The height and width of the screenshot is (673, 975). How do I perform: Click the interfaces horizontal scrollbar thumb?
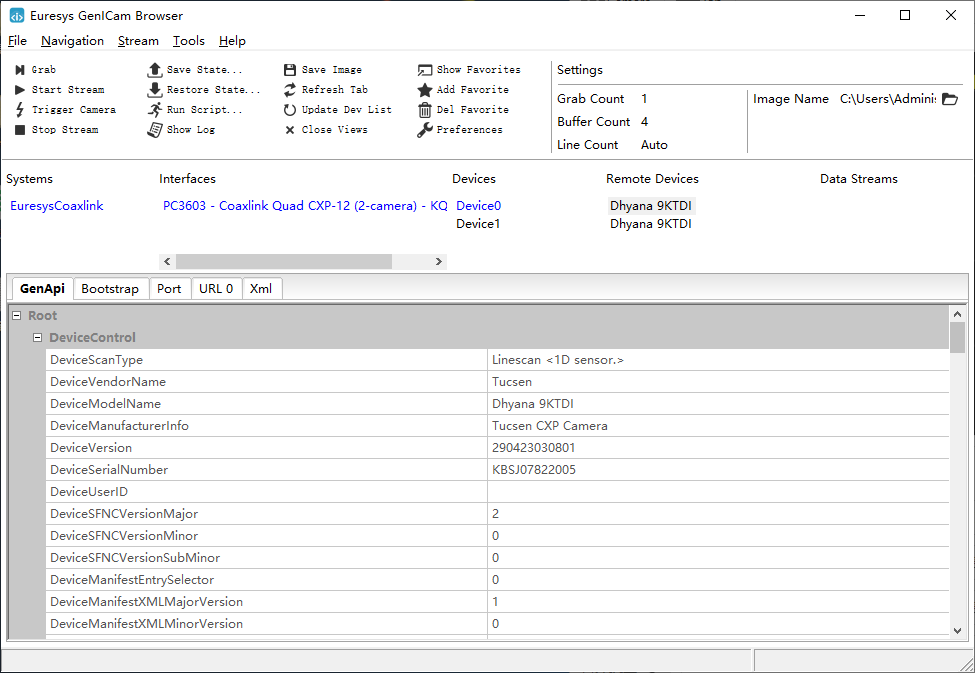(x=284, y=261)
